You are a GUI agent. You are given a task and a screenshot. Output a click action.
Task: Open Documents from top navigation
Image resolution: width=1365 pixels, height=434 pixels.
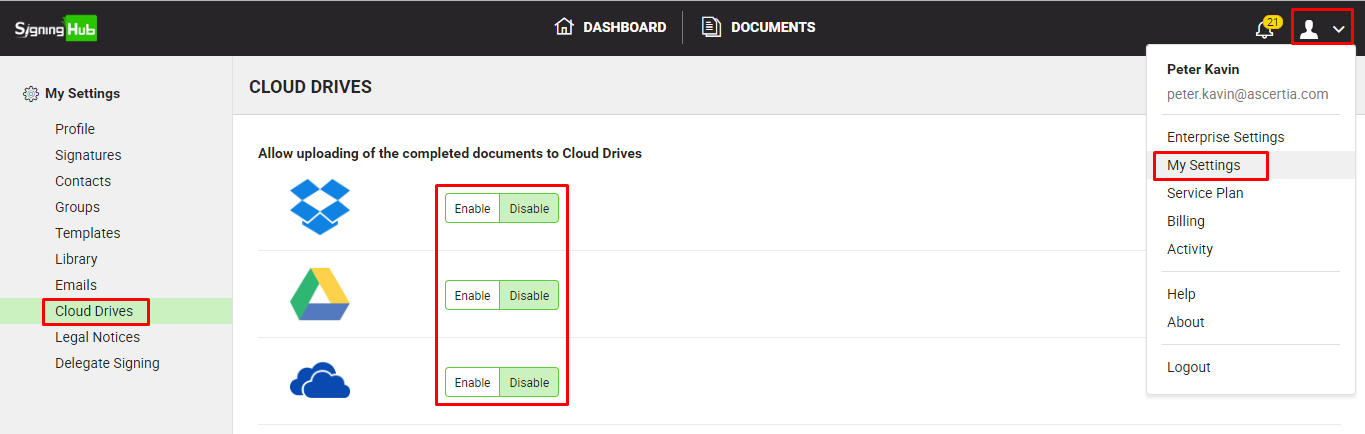(758, 28)
